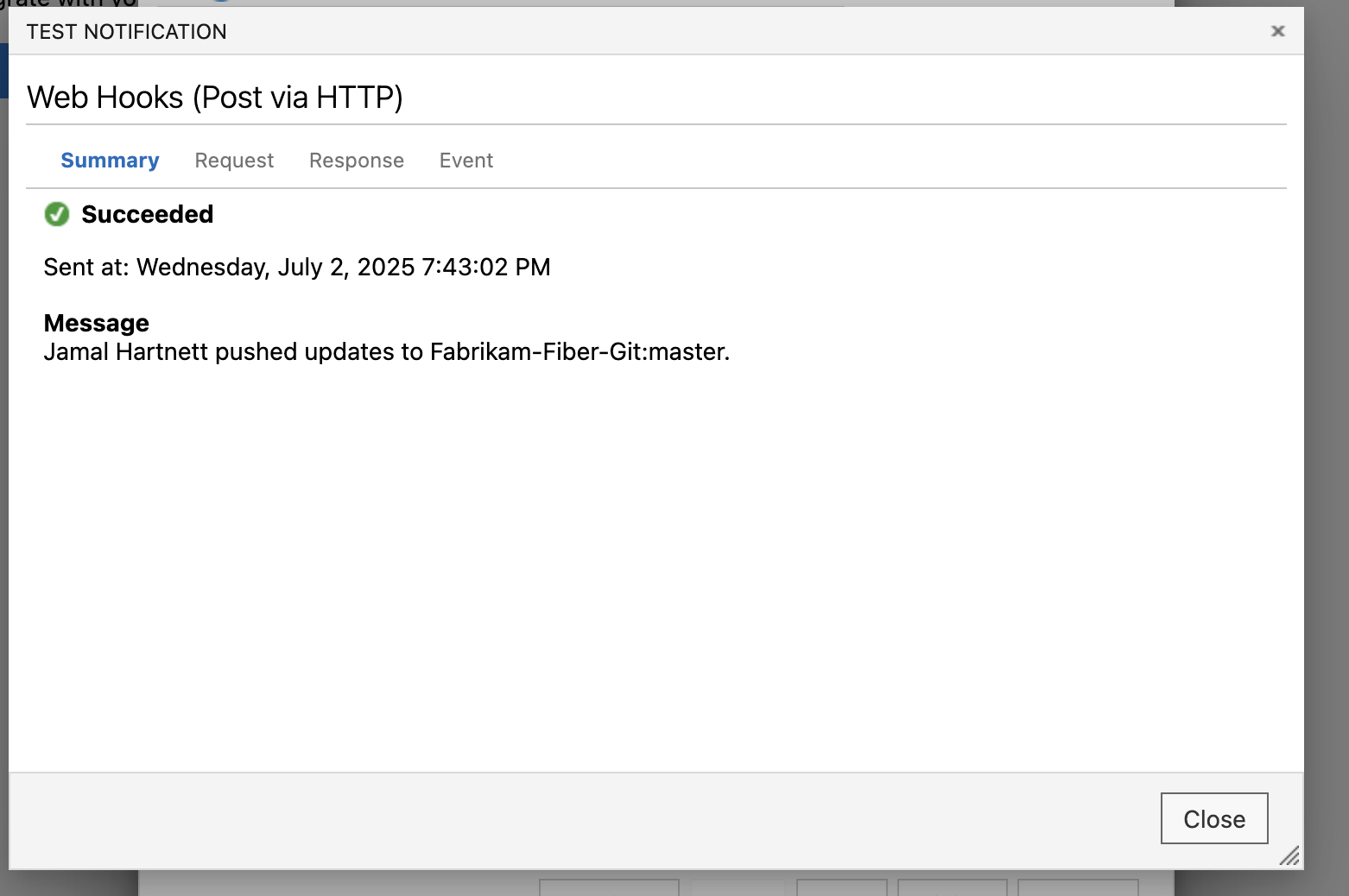Open the Request tab
This screenshot has height=896, width=1349.
coord(234,161)
